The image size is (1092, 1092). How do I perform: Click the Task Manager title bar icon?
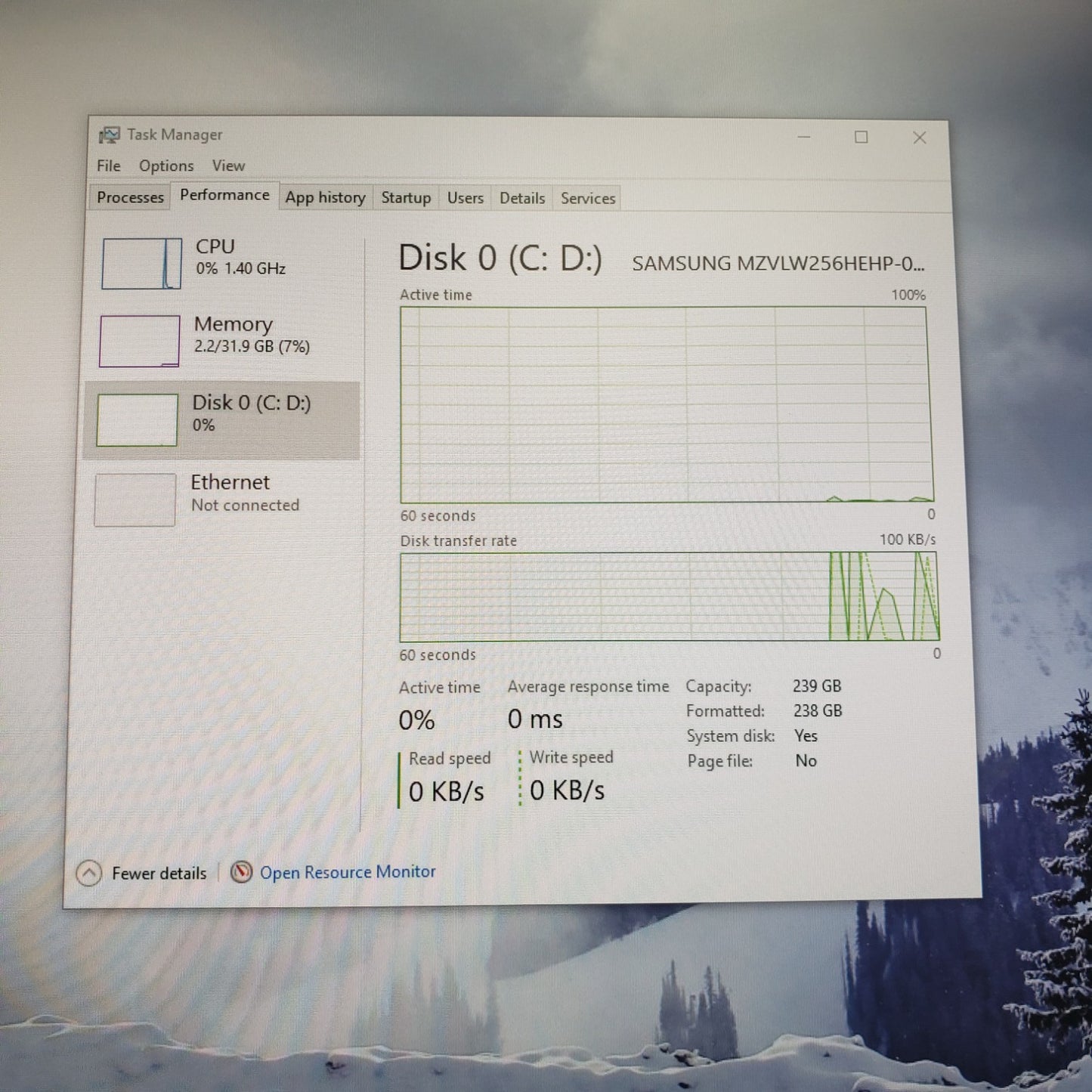coord(110,135)
